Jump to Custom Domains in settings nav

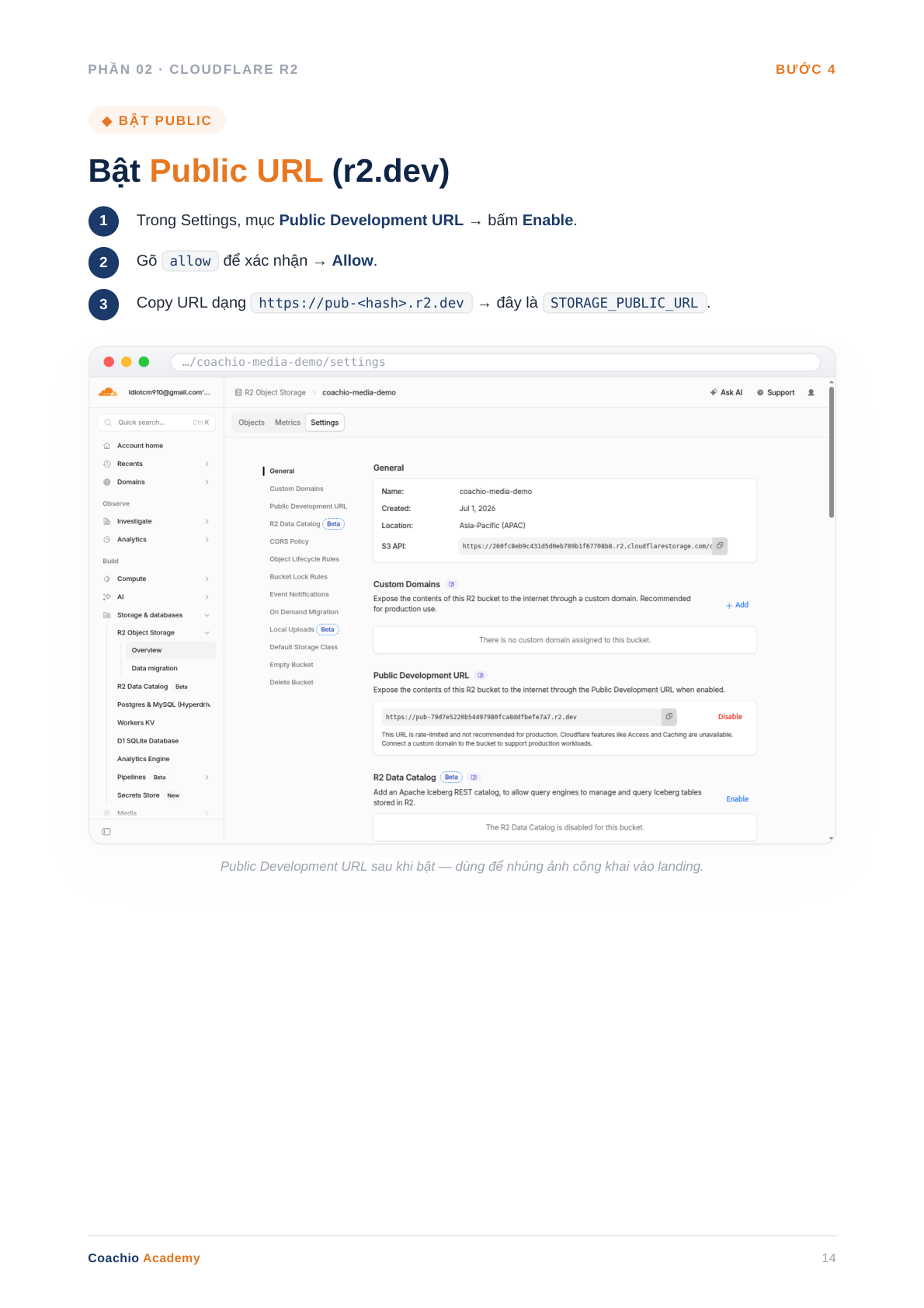pos(297,489)
